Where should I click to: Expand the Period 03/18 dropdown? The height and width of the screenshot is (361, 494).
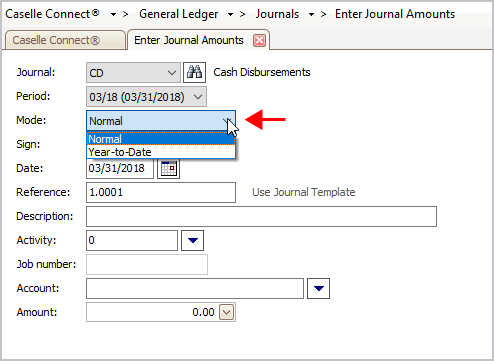coord(198,97)
